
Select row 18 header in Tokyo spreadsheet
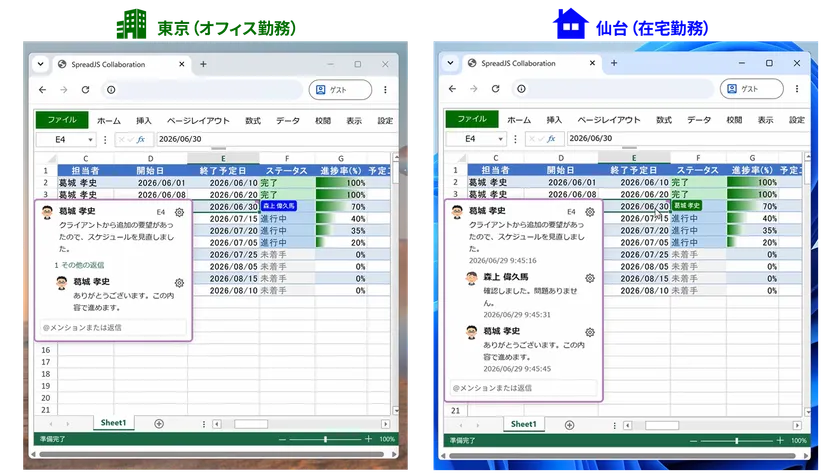46,374
